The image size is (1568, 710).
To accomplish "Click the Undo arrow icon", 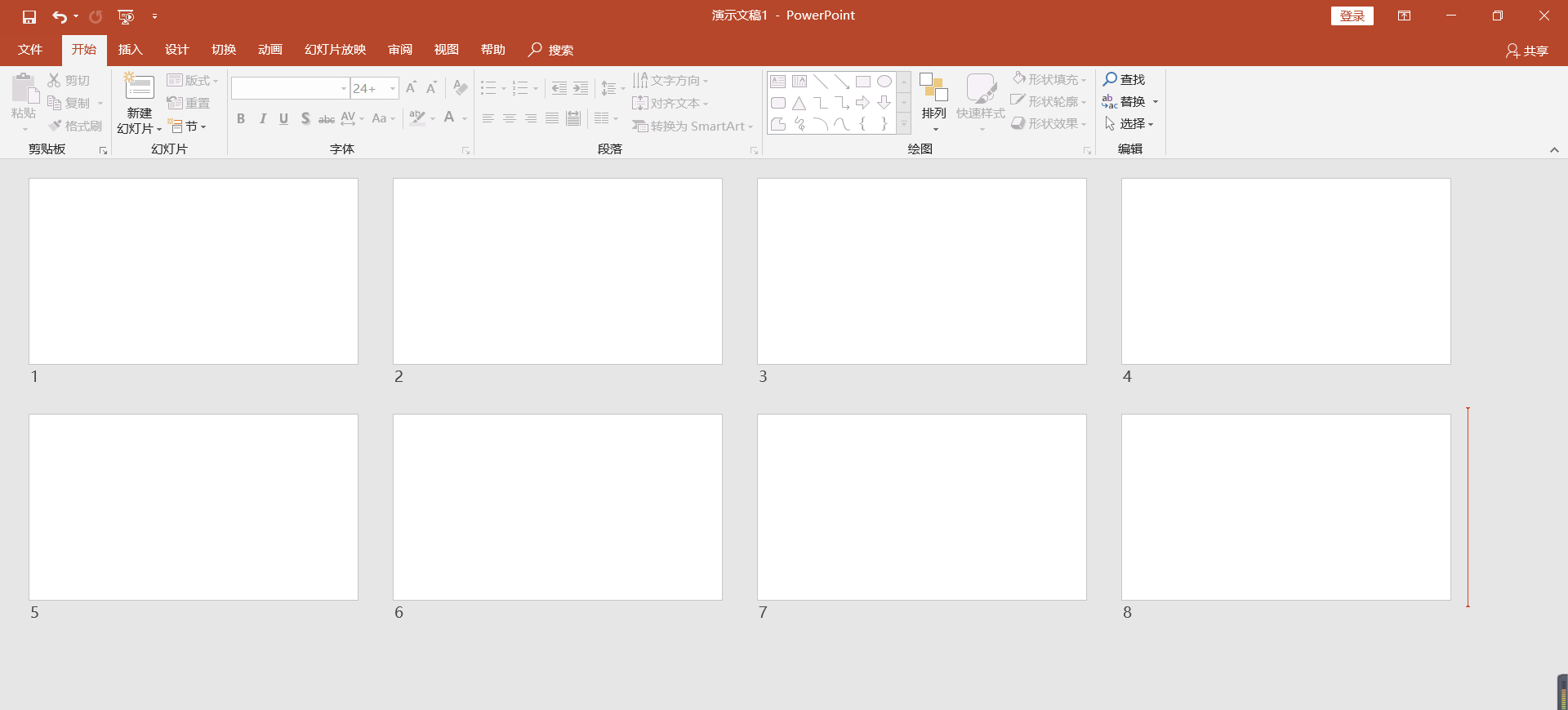I will tap(60, 16).
